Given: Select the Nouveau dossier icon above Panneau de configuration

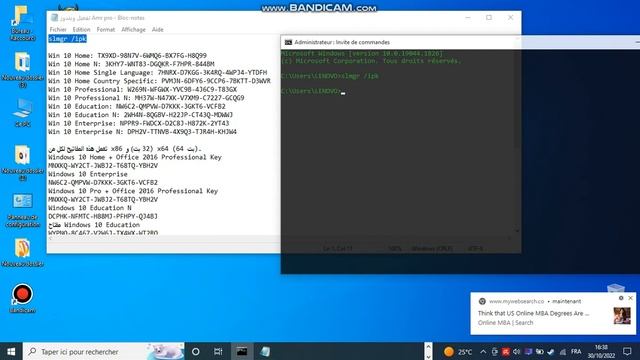Looking at the screenshot, I should 22,162.
